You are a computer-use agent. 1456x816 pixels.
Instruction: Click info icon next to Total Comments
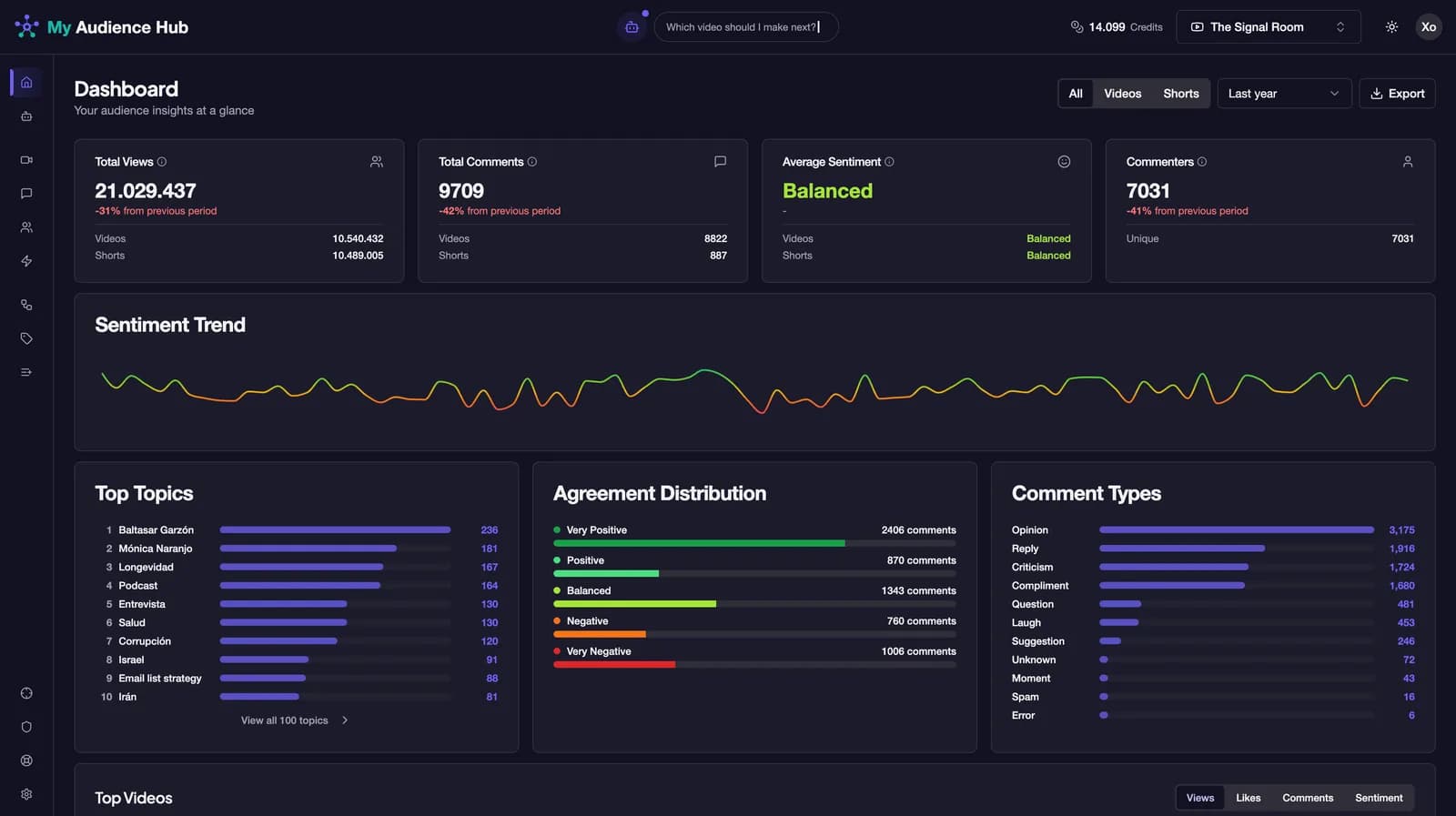(x=532, y=162)
